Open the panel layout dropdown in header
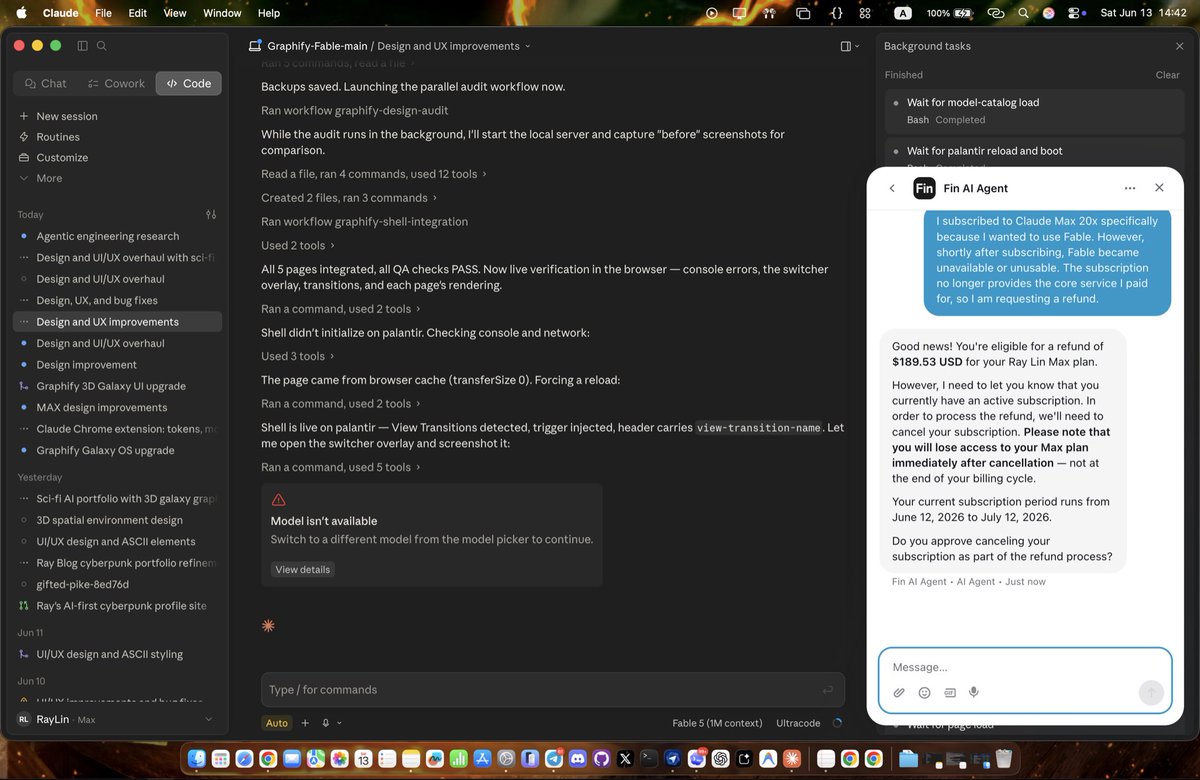The height and width of the screenshot is (780, 1200). [848, 46]
